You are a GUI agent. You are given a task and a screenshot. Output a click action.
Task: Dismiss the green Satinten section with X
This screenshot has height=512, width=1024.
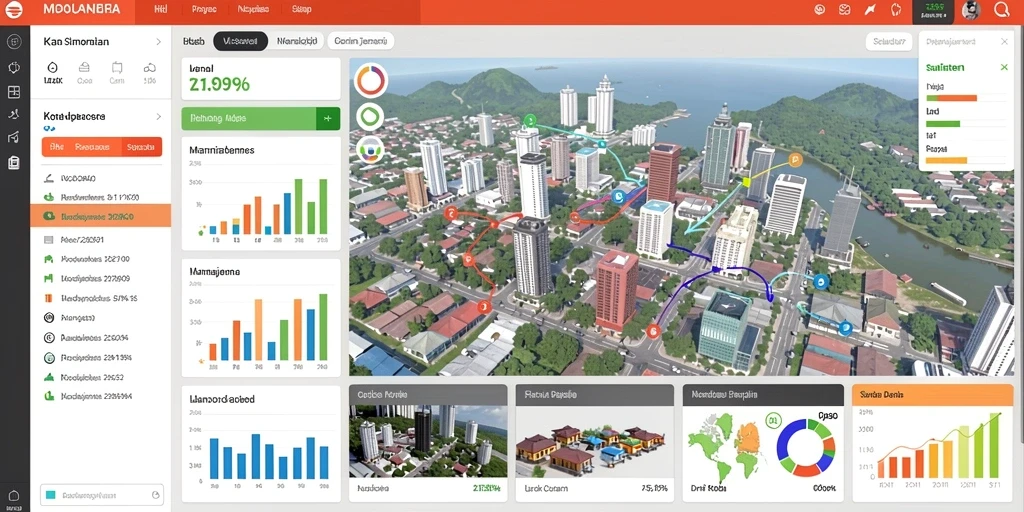click(x=1004, y=67)
